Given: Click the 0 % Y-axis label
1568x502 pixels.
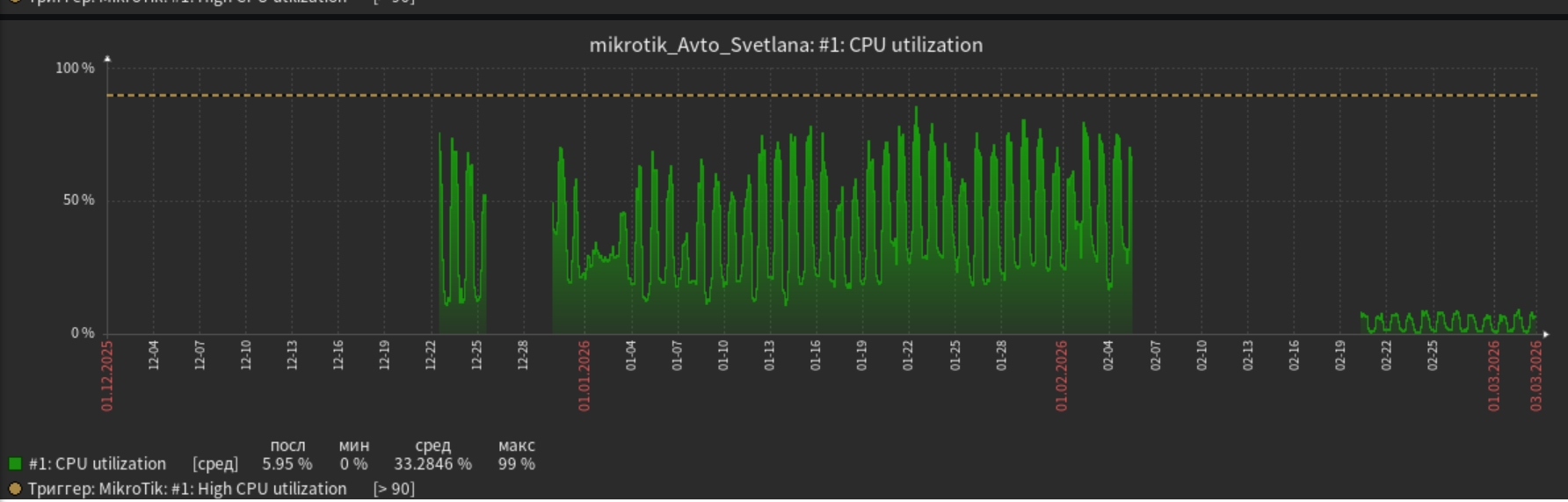Looking at the screenshot, I should (83, 333).
